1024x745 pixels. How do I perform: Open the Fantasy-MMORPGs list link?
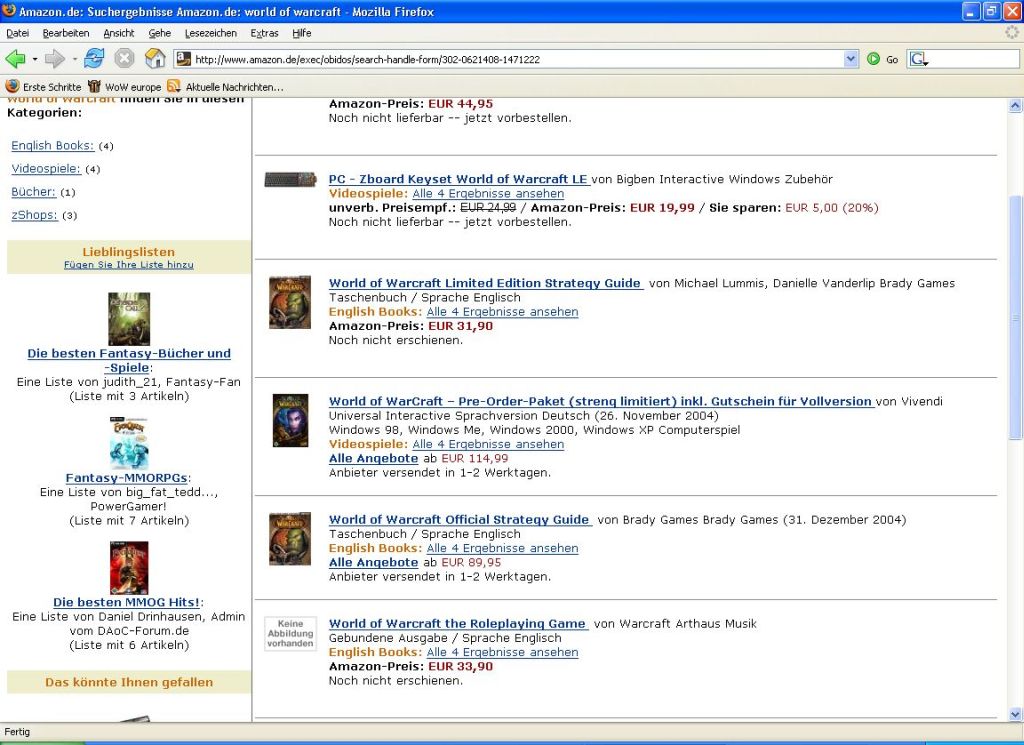click(x=127, y=478)
